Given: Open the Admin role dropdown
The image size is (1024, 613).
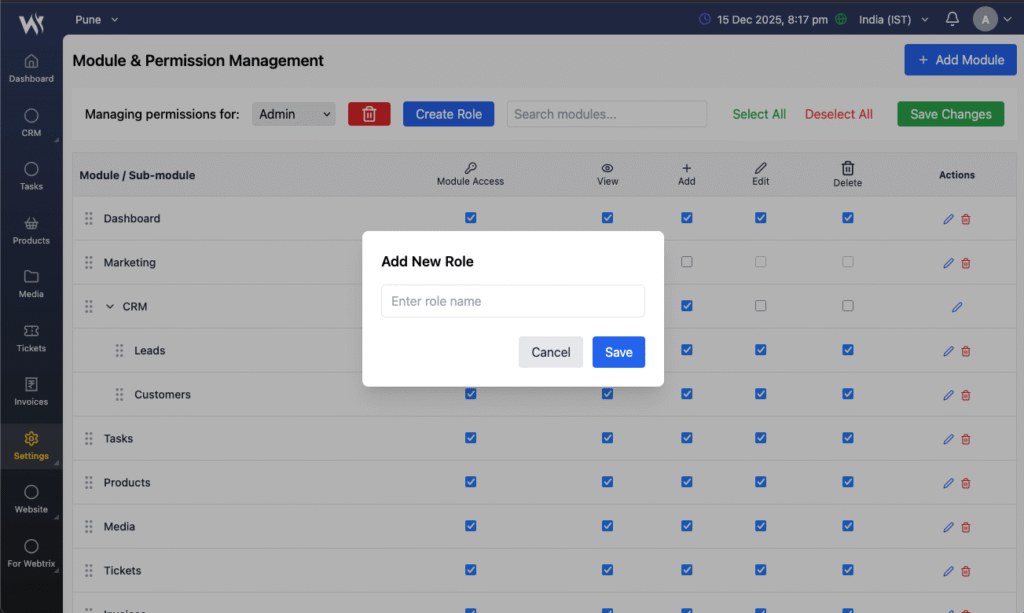Looking at the screenshot, I should pyautogui.click(x=294, y=114).
